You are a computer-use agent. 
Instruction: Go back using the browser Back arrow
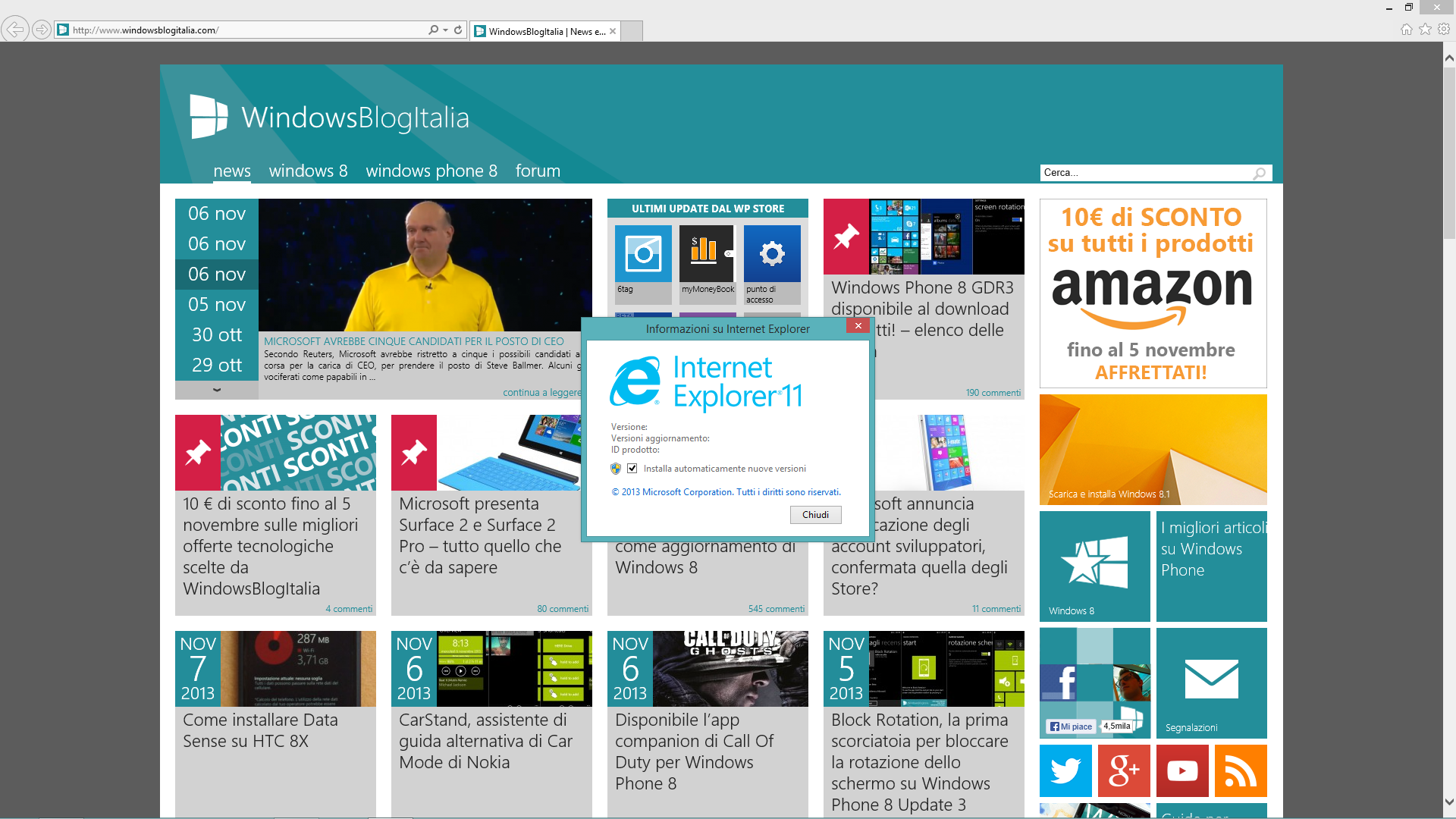15,30
